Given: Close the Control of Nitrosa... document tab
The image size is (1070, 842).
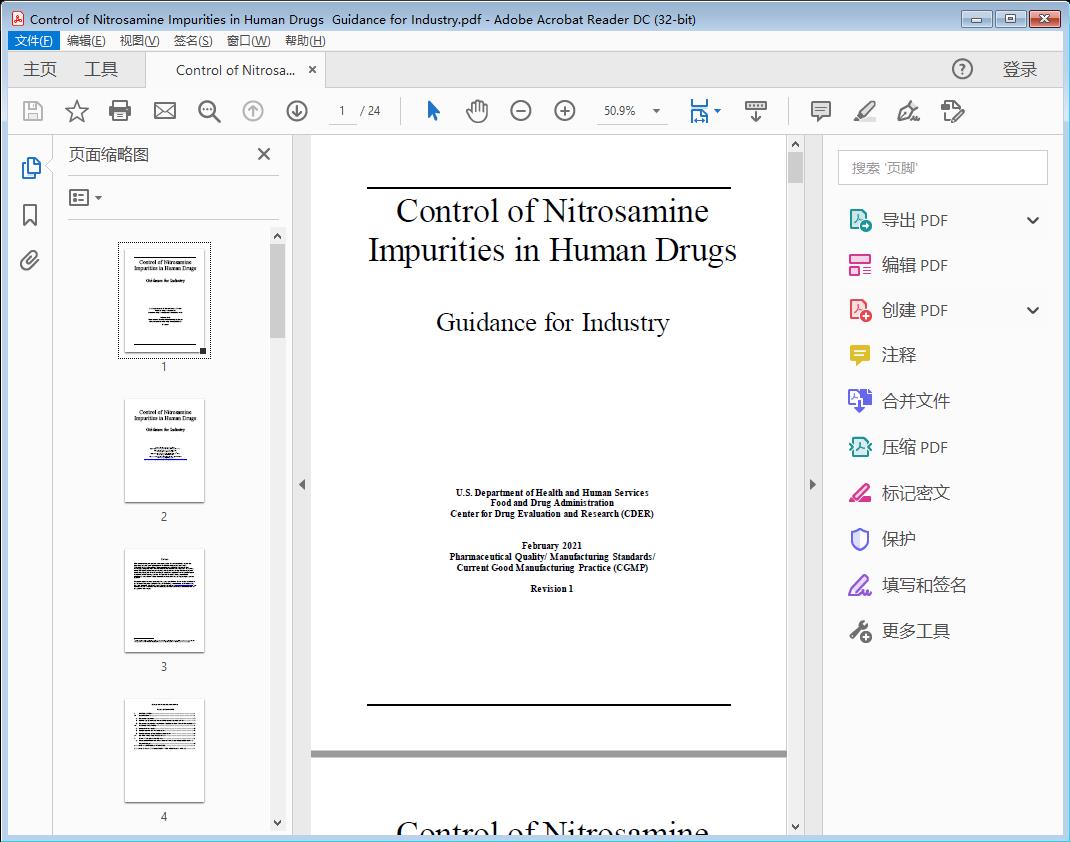Looking at the screenshot, I should pos(313,70).
